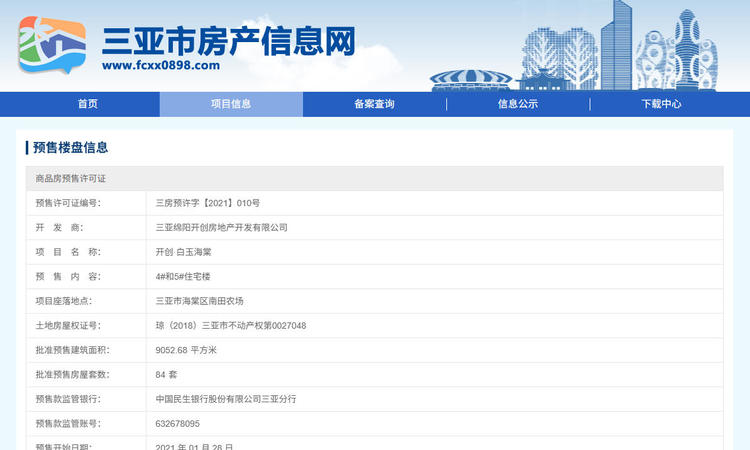Select supervising bank 中国民生银行股份有限公司三亚分行
This screenshot has width=750, height=450.
click(x=226, y=399)
